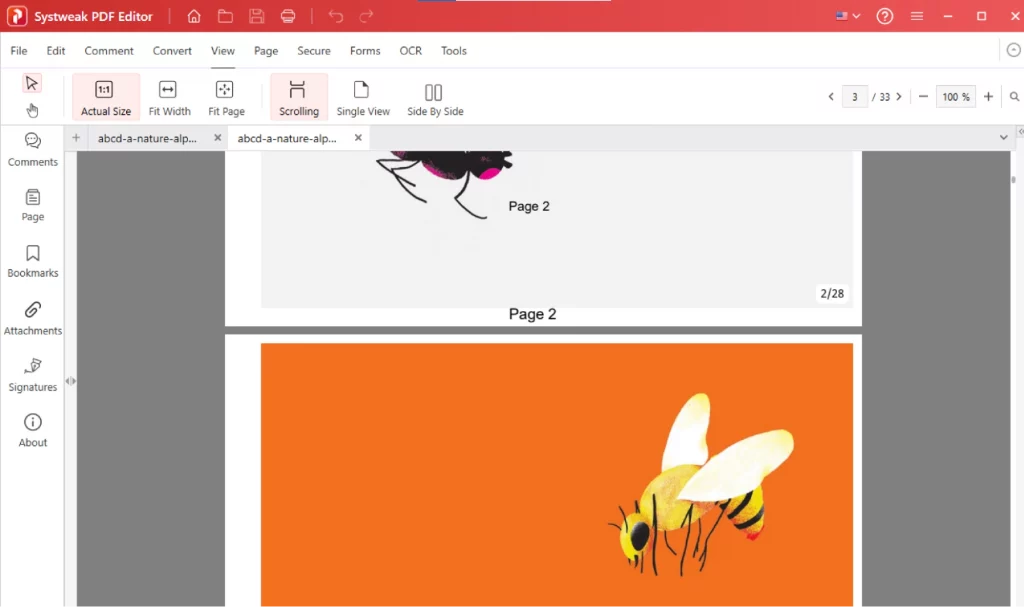Select the arrow selection tool

(32, 83)
